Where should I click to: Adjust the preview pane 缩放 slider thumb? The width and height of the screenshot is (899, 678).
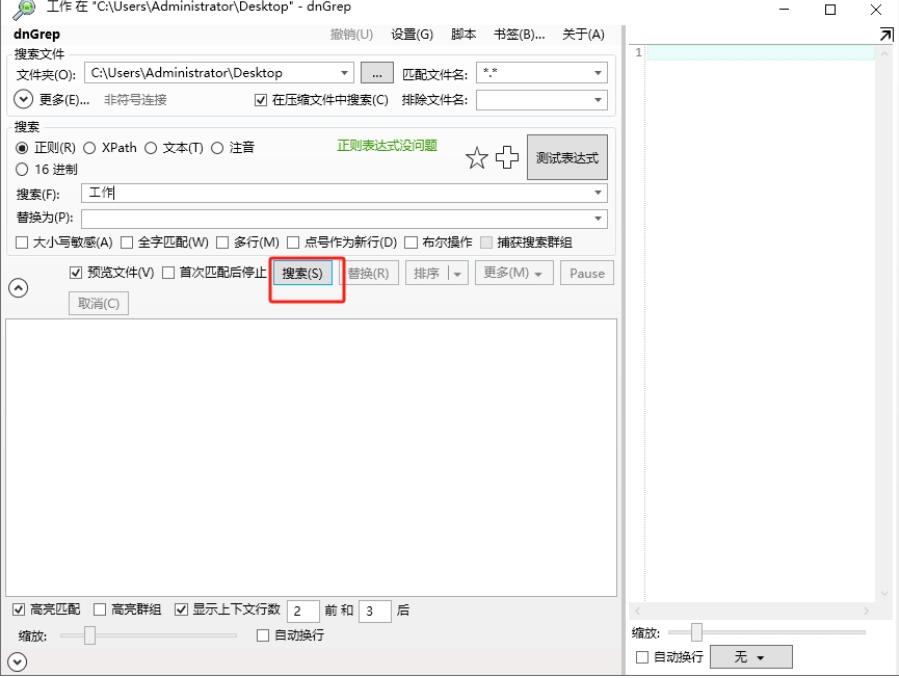[x=696, y=633]
